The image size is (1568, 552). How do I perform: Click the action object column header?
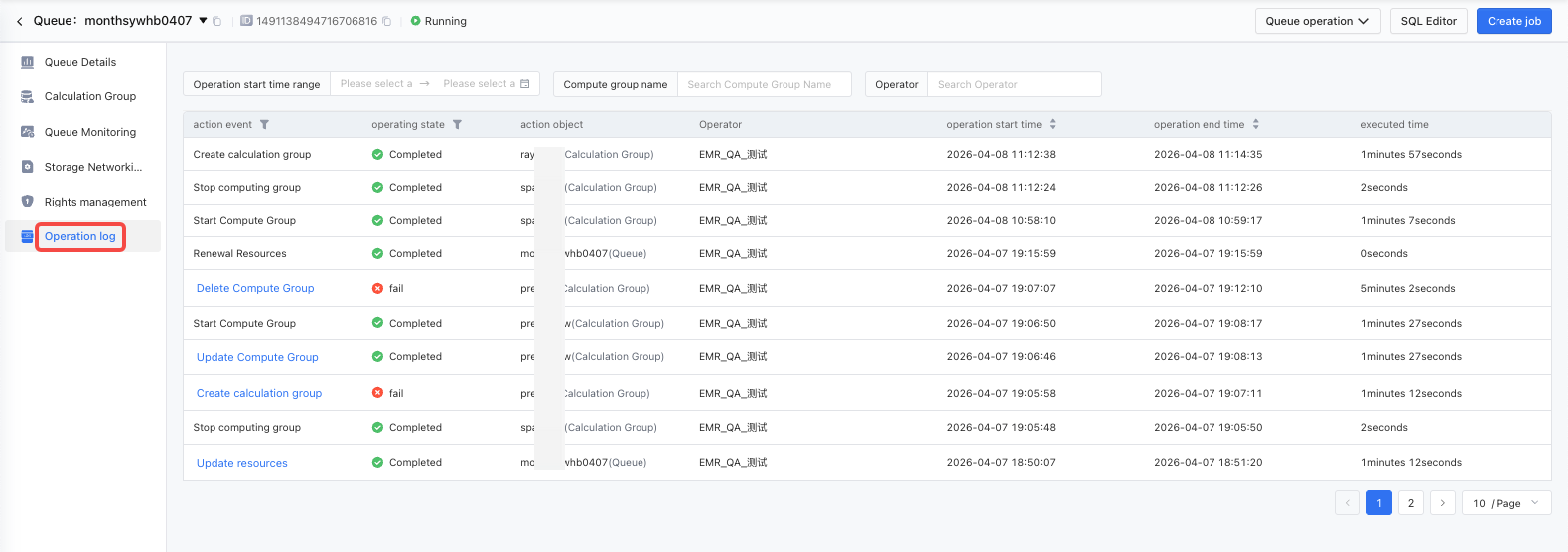552,125
